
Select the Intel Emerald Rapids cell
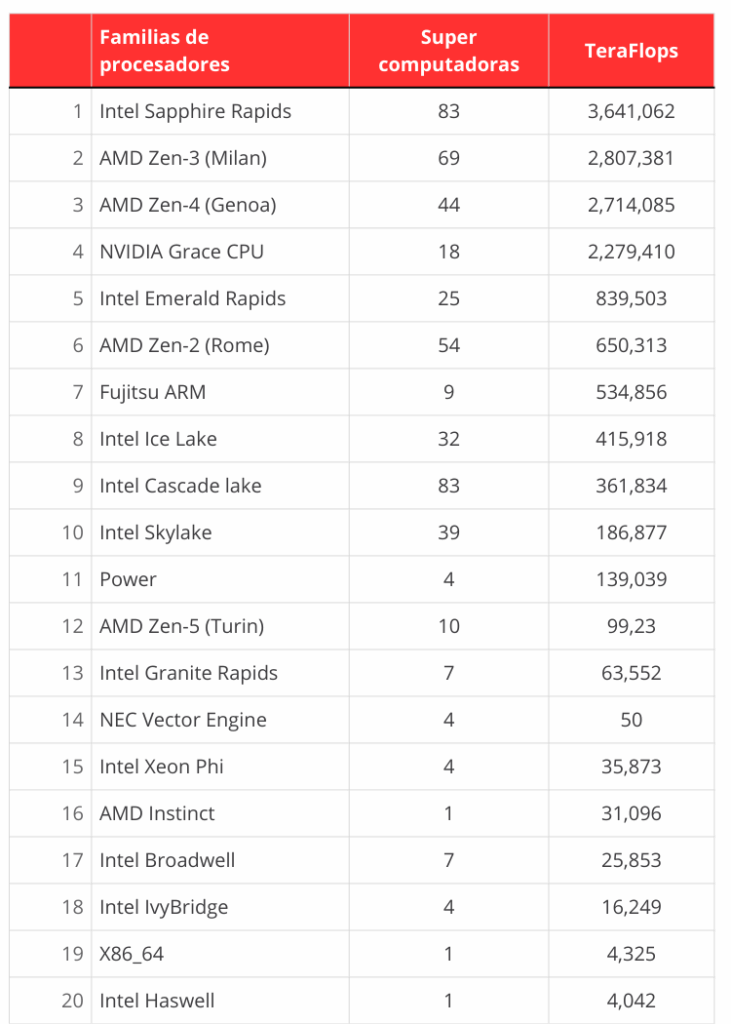coord(193,299)
